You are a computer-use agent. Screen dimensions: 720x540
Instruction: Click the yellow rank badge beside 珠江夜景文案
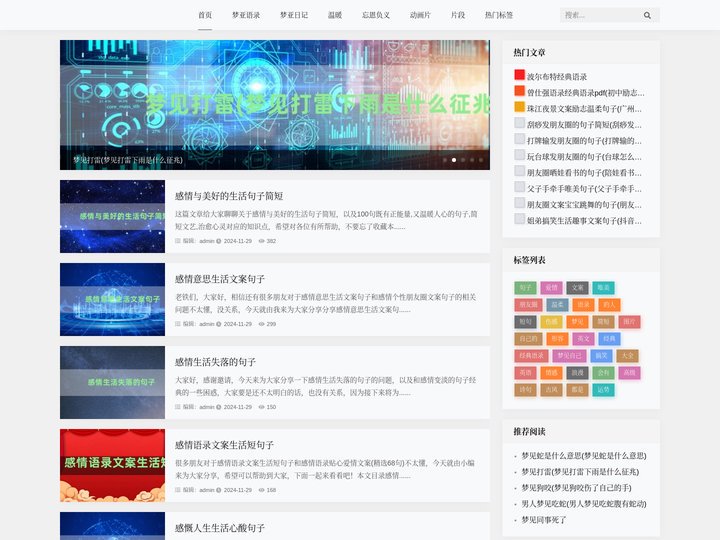[519, 107]
